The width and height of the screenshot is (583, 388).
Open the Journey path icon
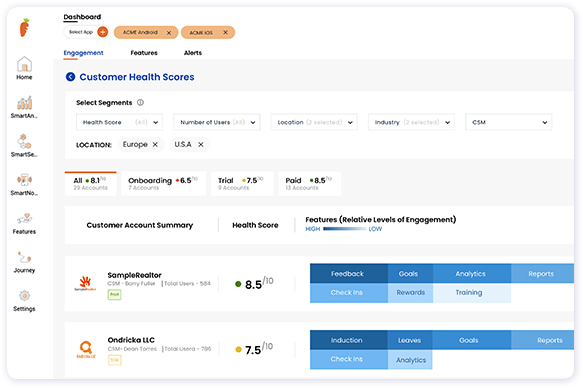[x=24, y=257]
